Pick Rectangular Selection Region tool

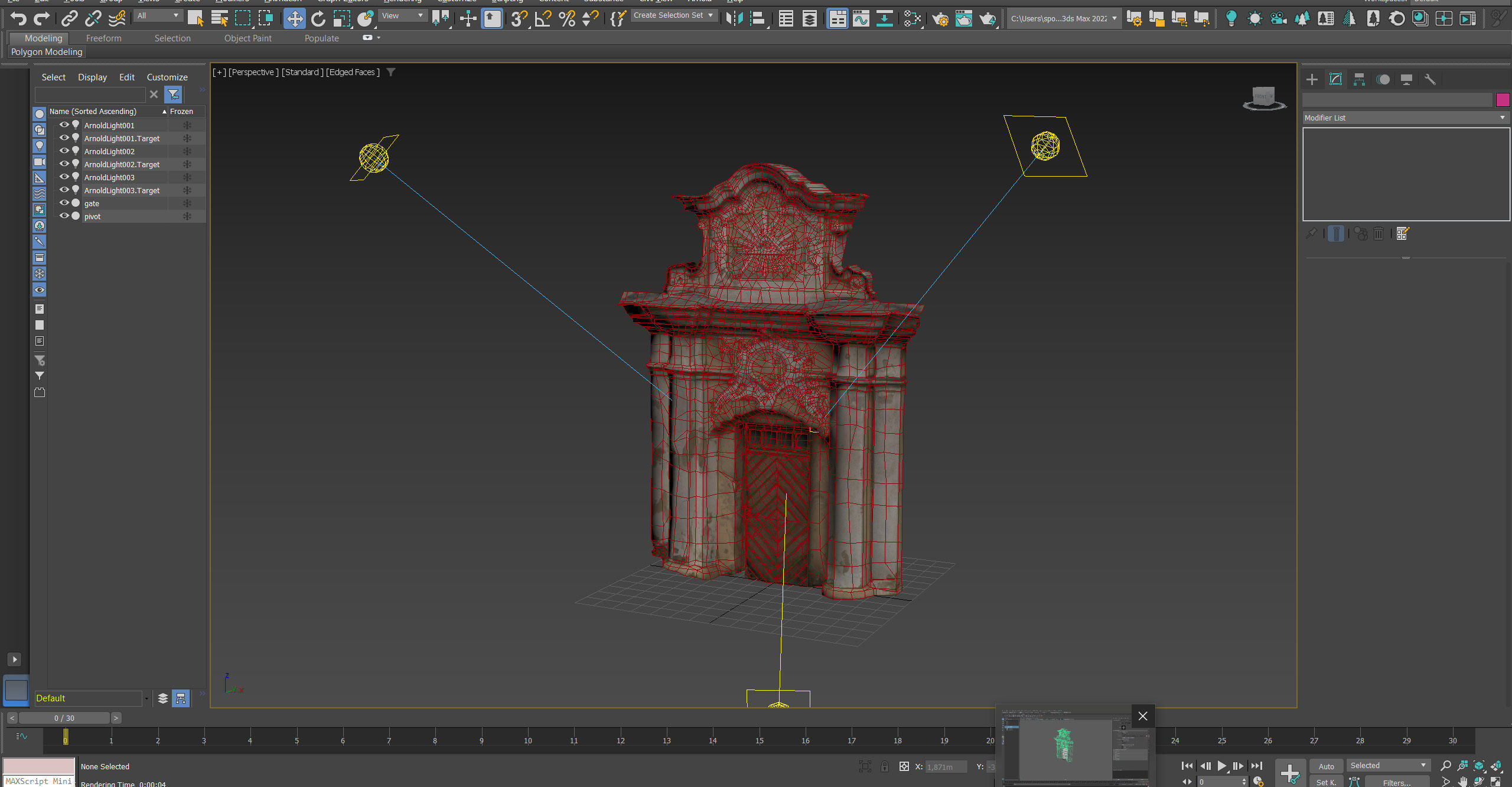pyautogui.click(x=243, y=19)
